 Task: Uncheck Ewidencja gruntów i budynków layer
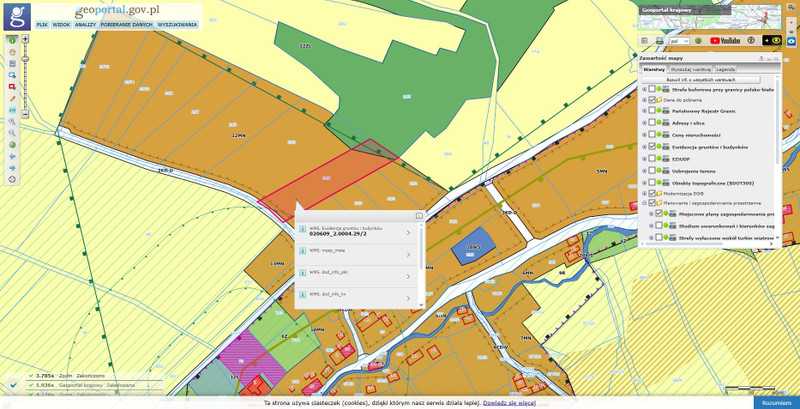652,146
